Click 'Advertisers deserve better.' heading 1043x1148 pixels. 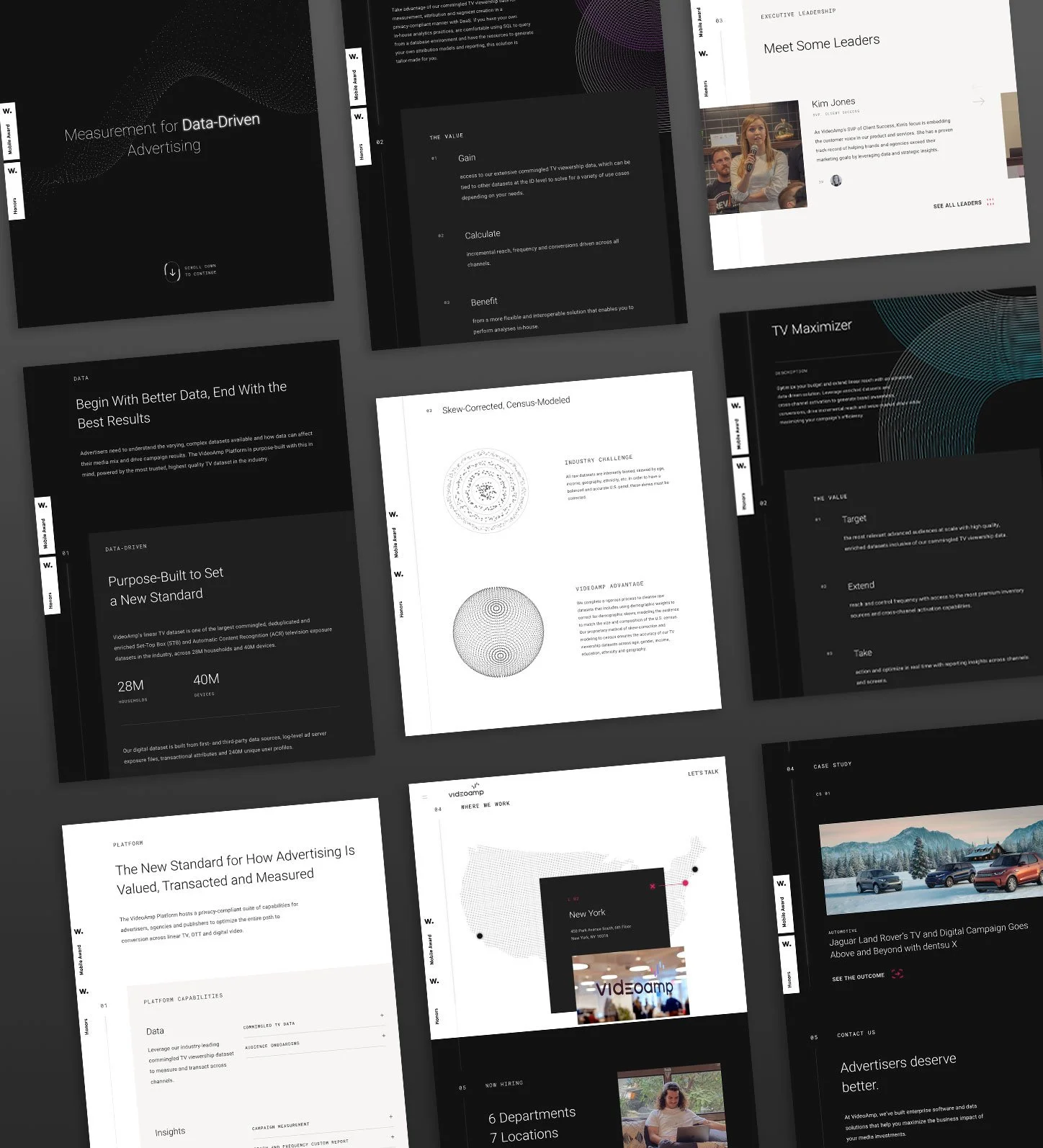pos(898,1072)
